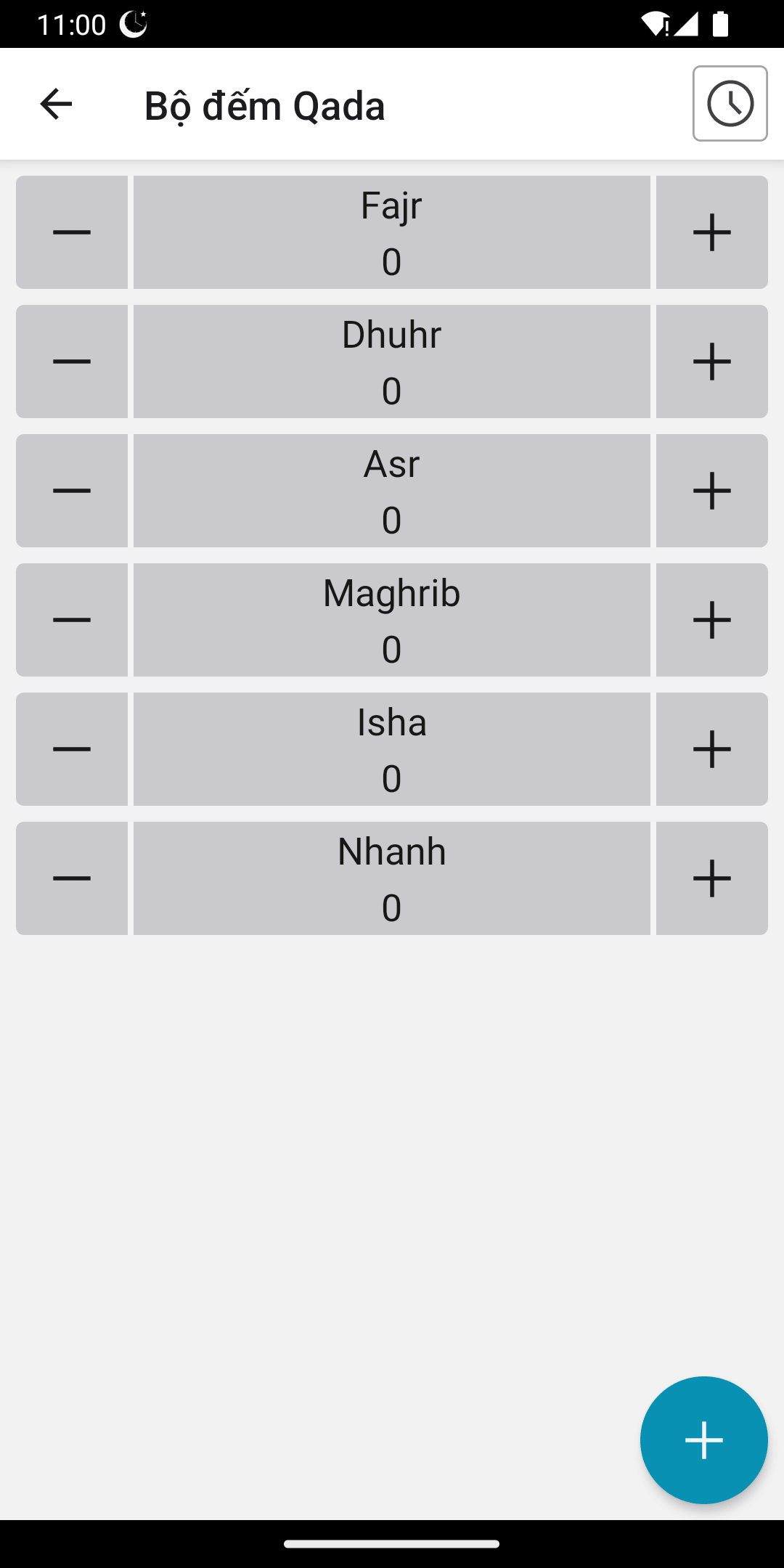Decrease the Dhuhr counter
Screen dimensions: 784x1568
72,362
